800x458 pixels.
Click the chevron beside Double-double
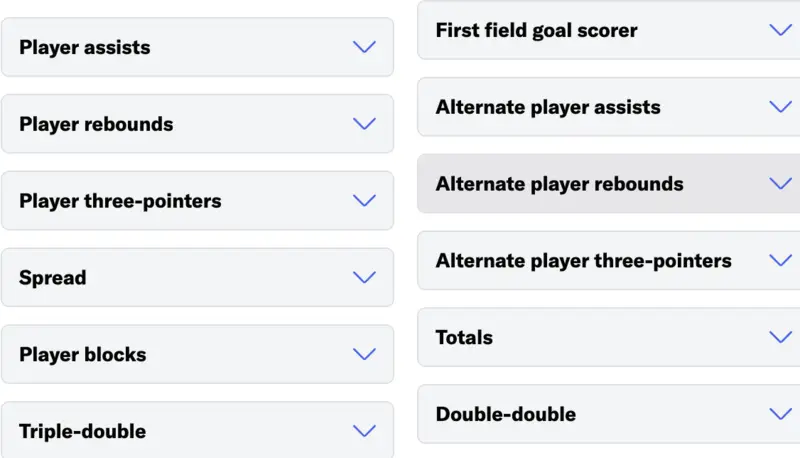tap(780, 414)
